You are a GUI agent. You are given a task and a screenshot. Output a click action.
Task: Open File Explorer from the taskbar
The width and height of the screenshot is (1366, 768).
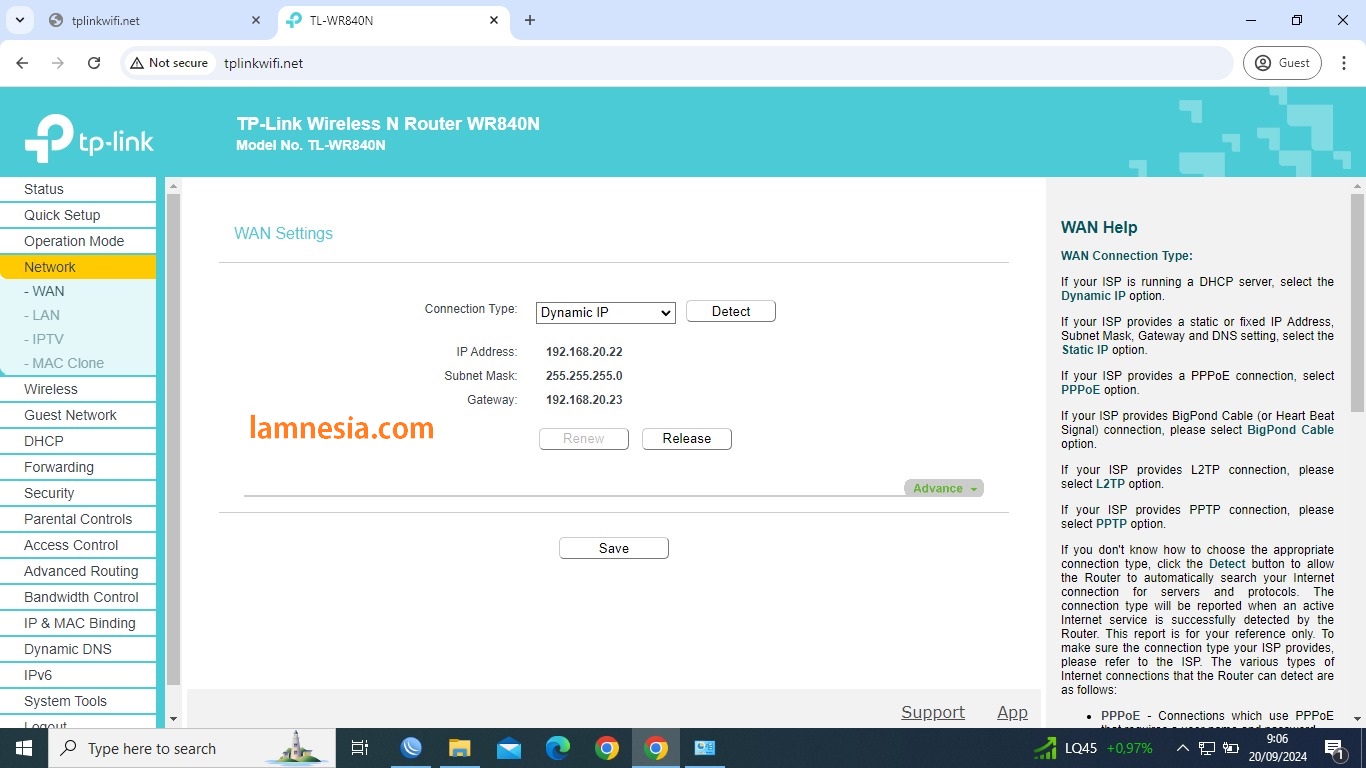[x=459, y=748]
